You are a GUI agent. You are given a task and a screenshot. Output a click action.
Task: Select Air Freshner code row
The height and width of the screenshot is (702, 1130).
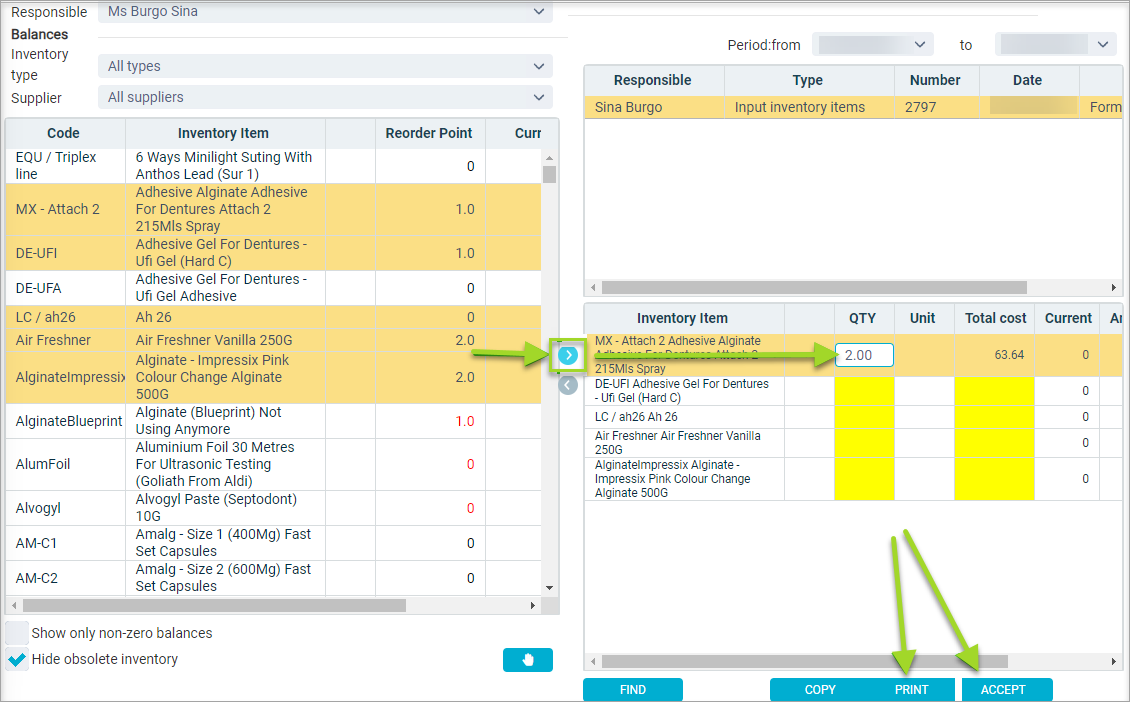pyautogui.click(x=273, y=340)
